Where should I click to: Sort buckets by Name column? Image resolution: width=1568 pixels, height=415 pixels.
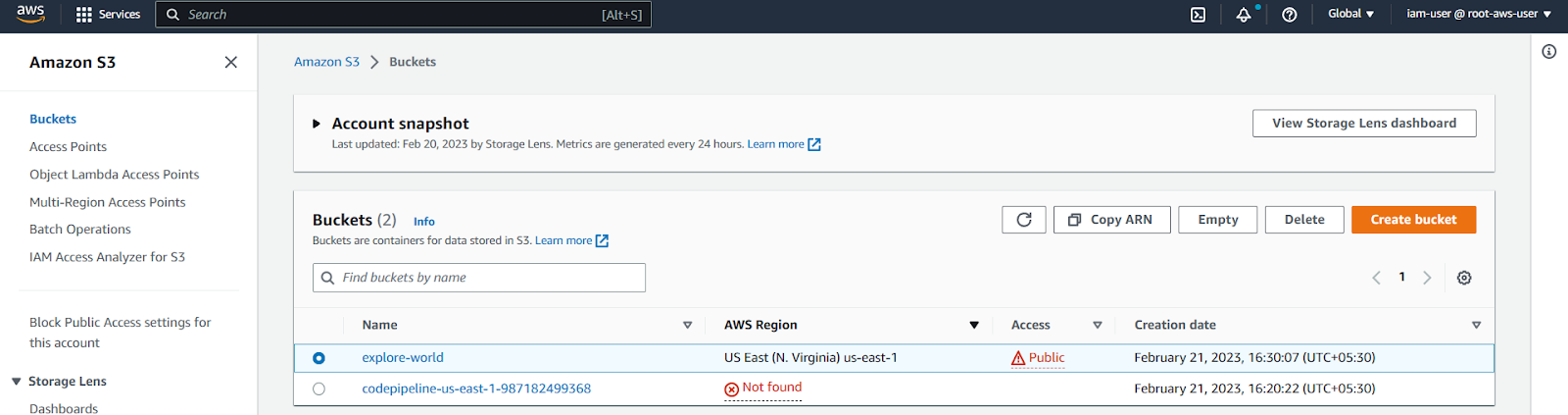pyautogui.click(x=688, y=325)
